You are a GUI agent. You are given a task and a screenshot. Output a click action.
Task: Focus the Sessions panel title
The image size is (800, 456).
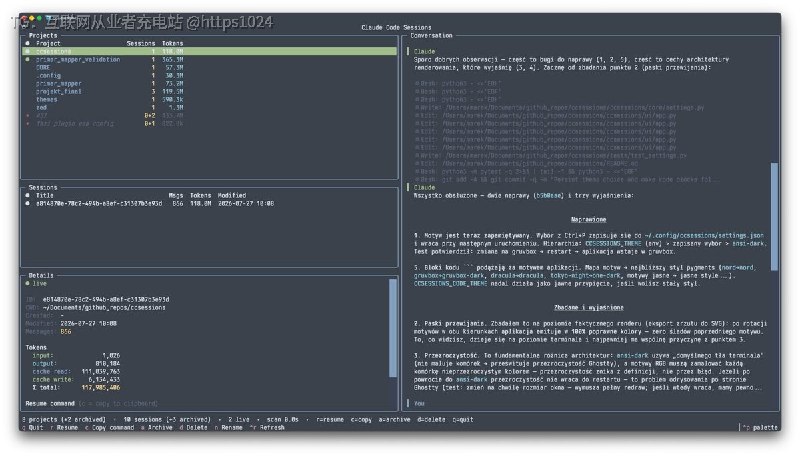[43, 188]
